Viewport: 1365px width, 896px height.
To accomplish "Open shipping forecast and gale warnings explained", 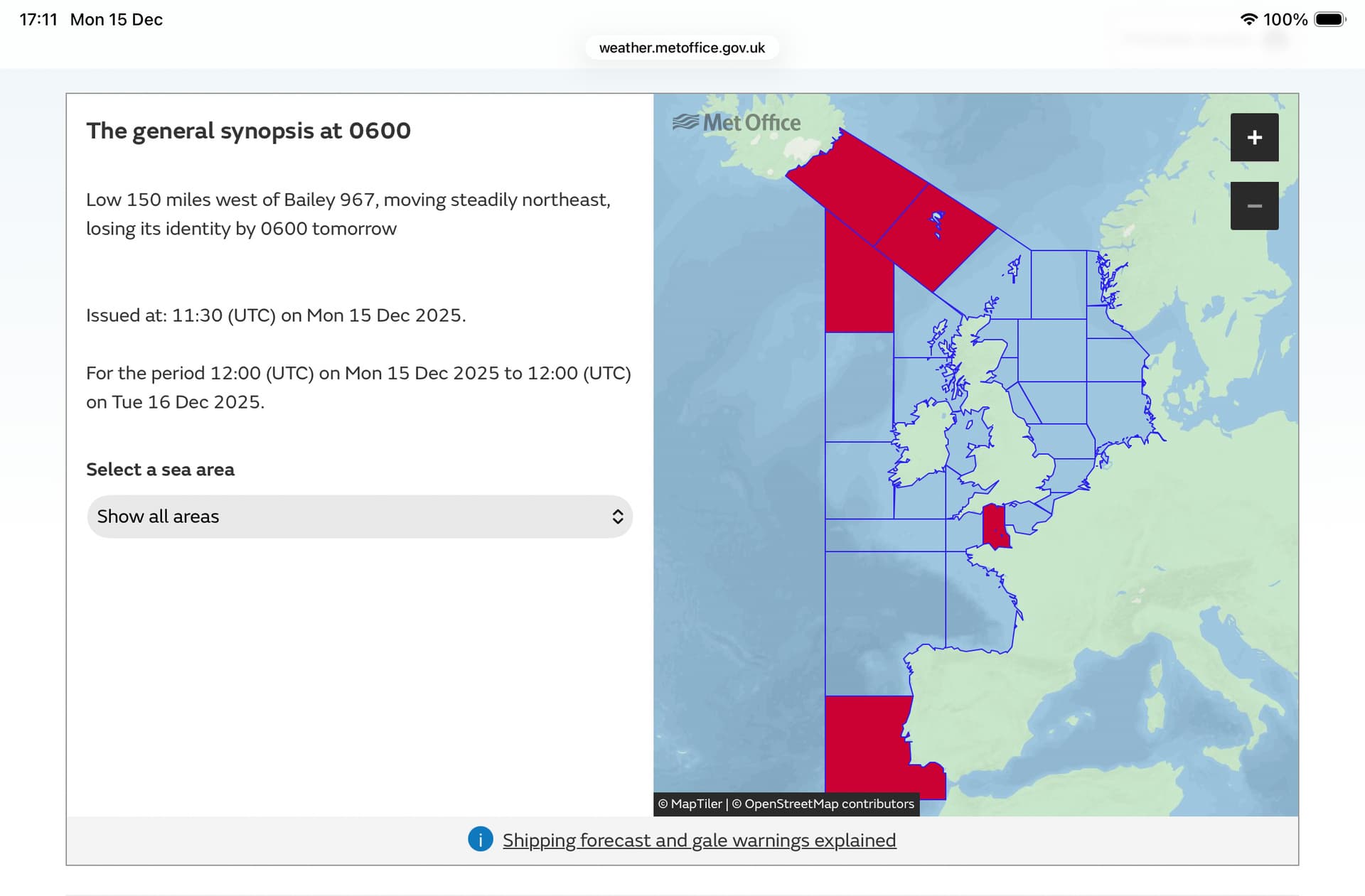I will pos(699,840).
